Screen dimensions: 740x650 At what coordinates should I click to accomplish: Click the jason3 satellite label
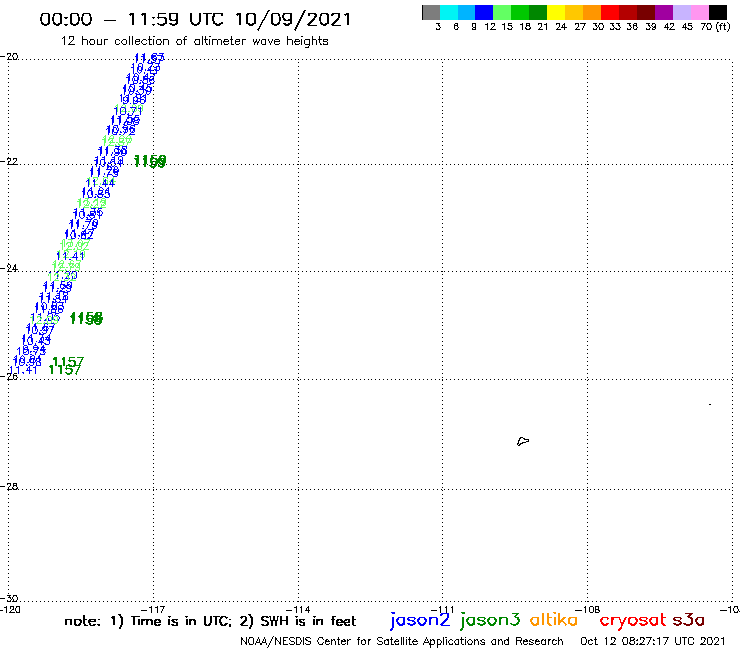point(490,620)
